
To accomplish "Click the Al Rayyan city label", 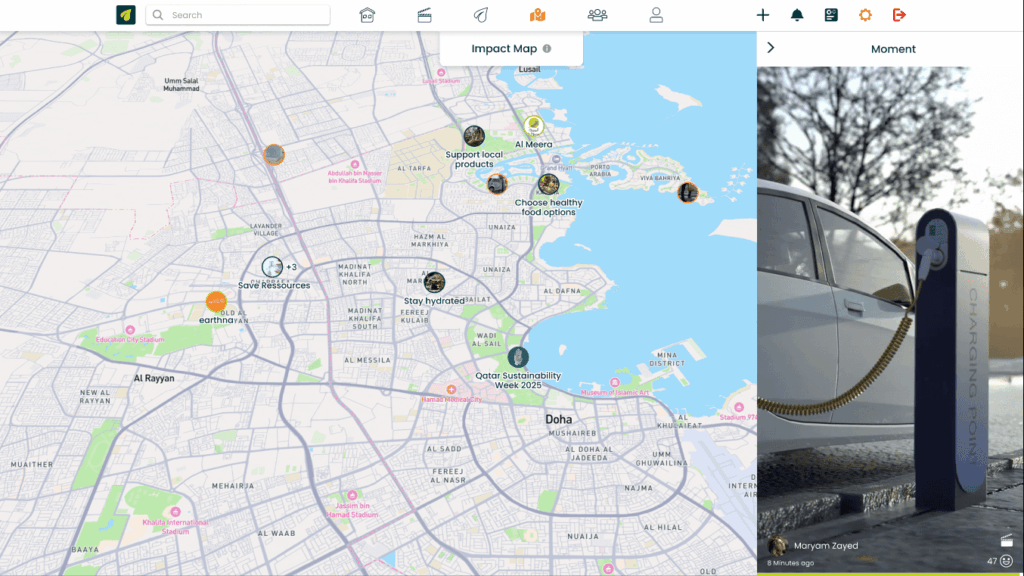I will point(154,378).
